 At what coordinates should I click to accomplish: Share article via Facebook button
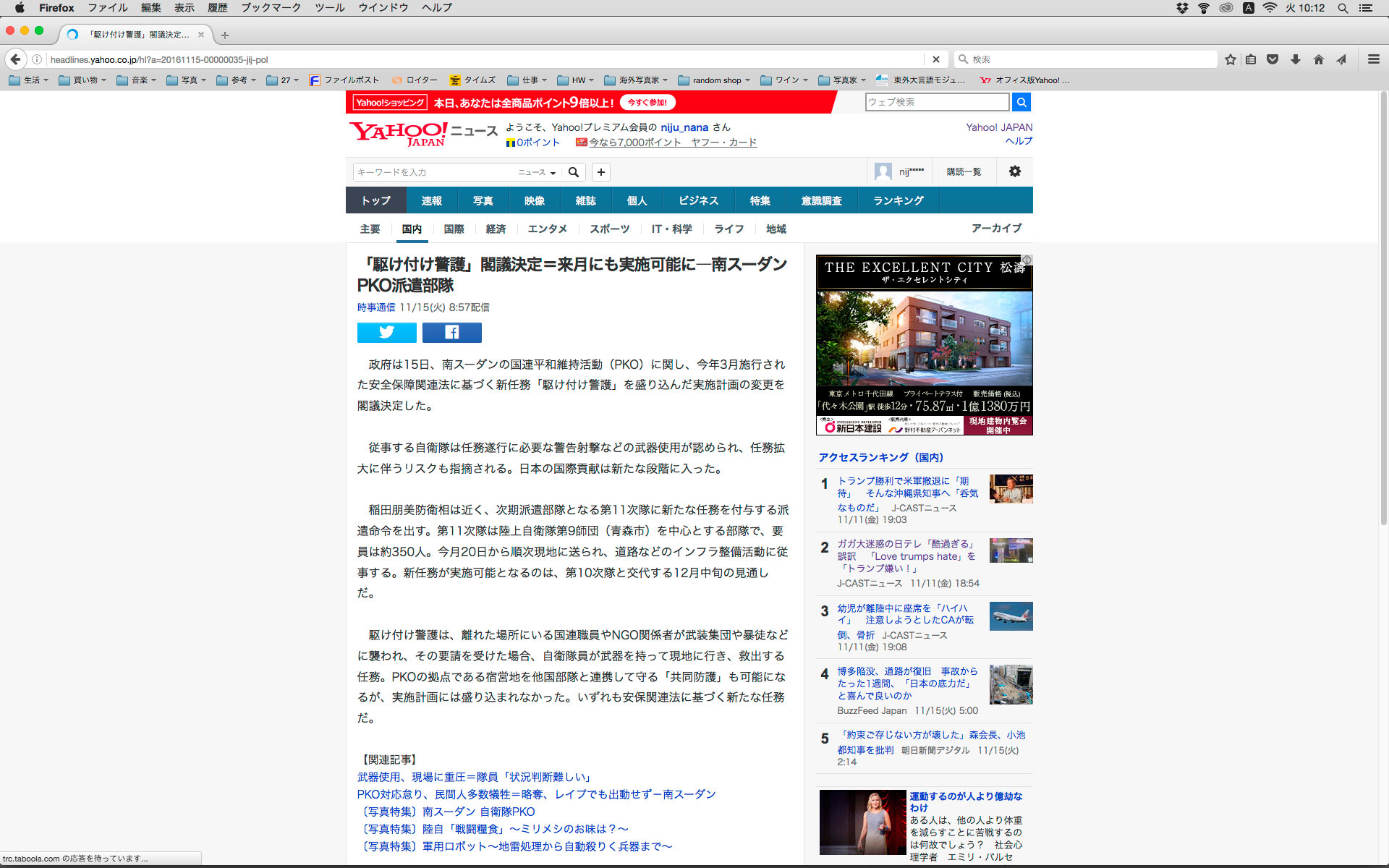coord(451,332)
